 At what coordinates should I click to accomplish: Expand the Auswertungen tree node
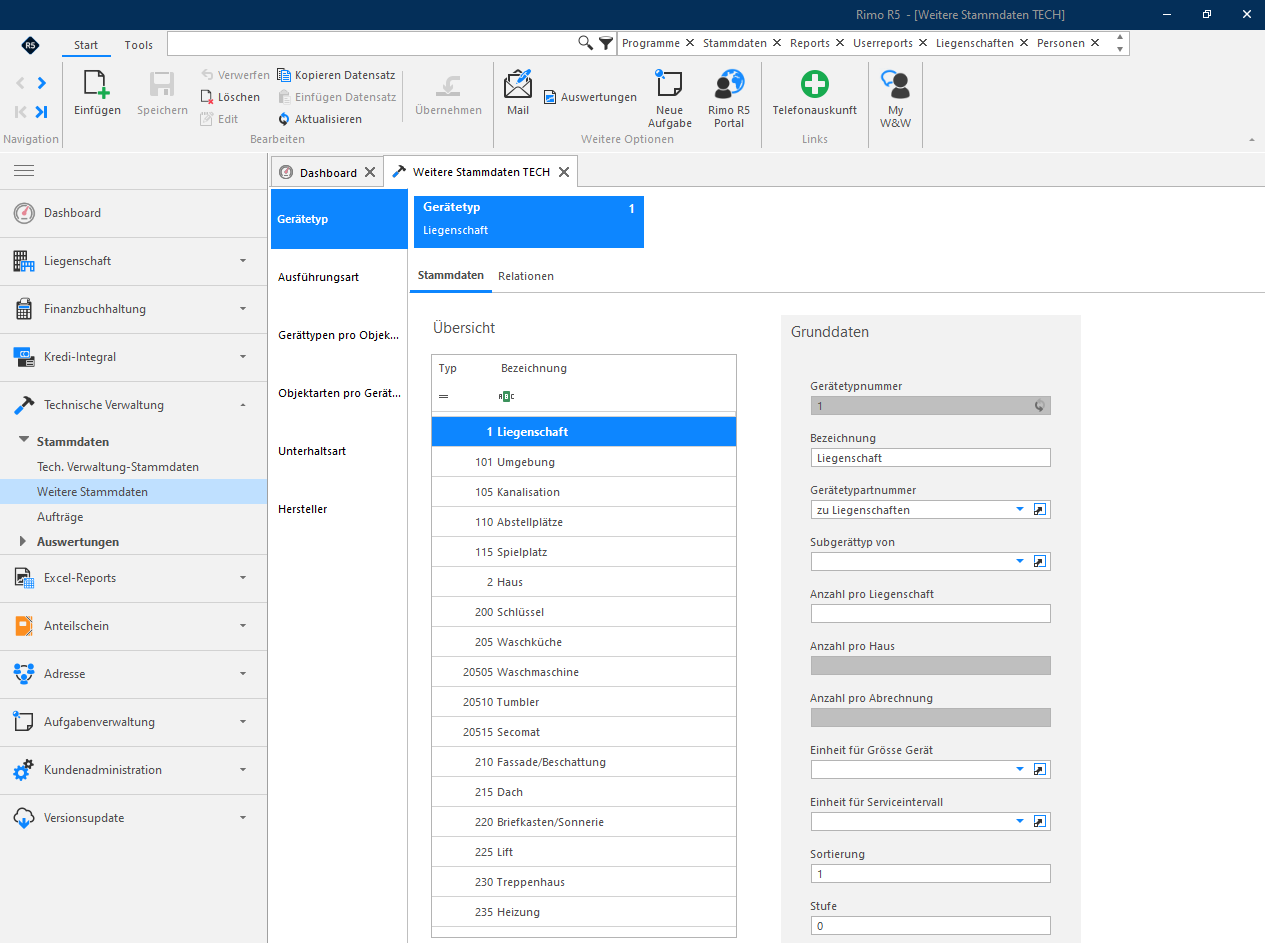click(x=24, y=542)
